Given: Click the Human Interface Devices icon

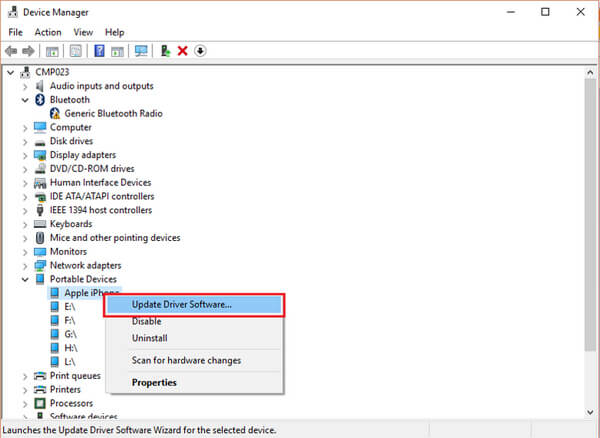Looking at the screenshot, I should point(40,183).
